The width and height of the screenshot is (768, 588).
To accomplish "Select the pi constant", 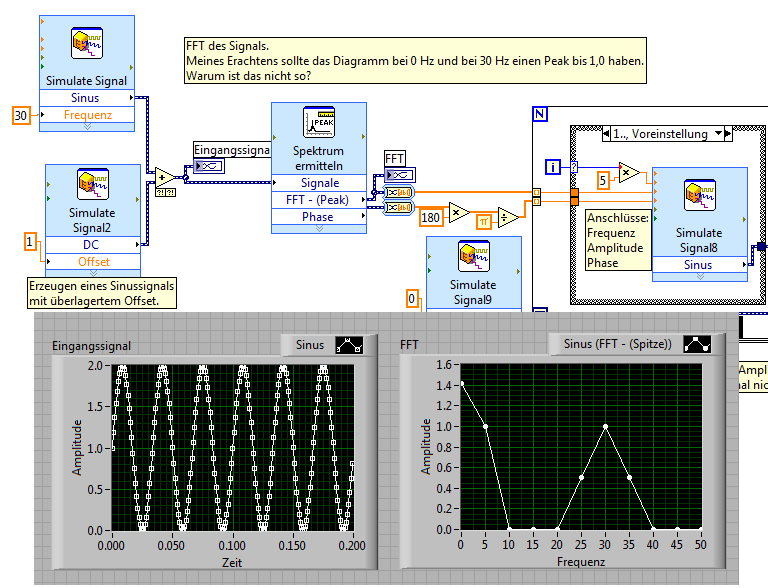I will coord(484,222).
